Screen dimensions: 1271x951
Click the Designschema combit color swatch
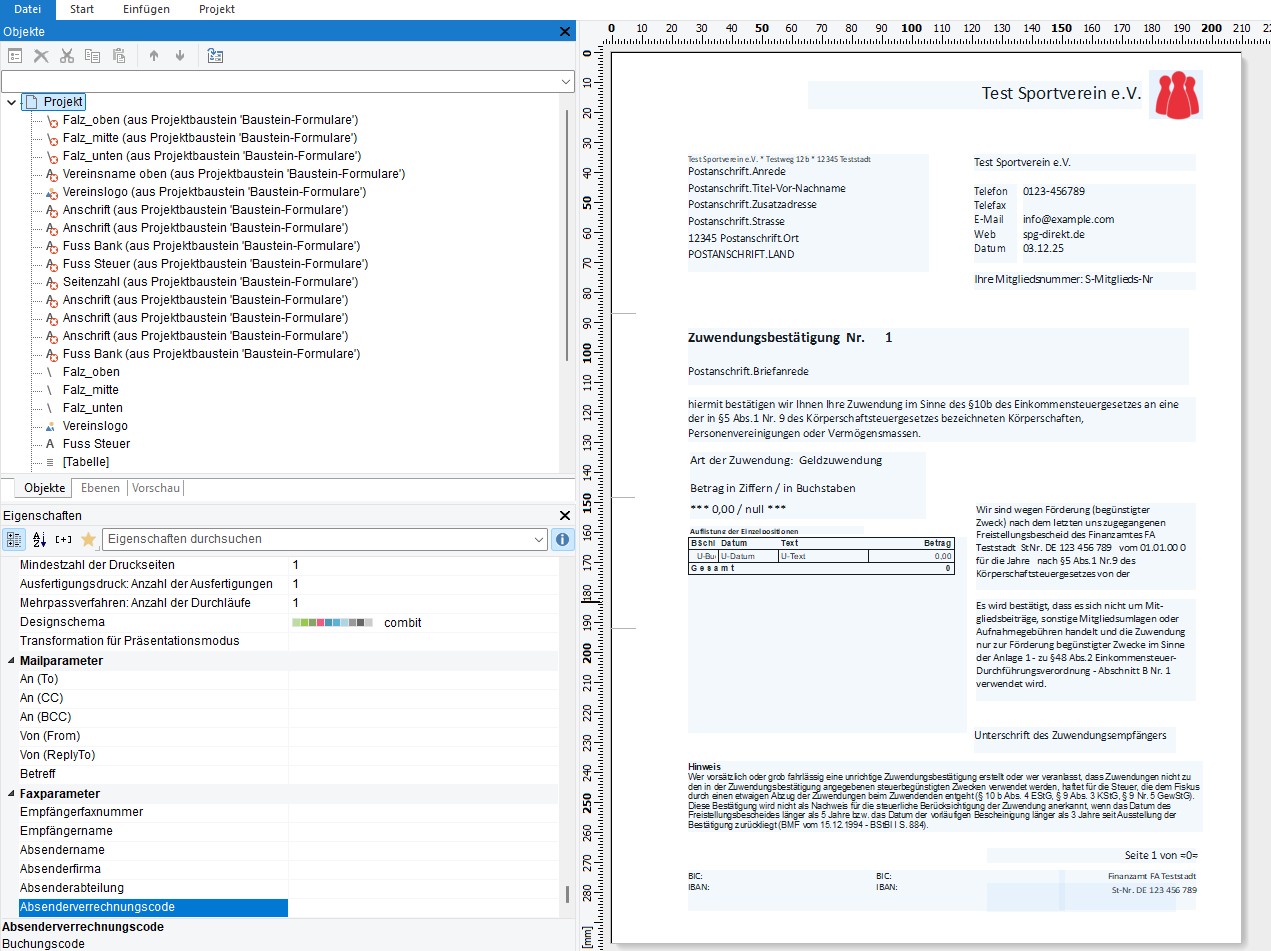[332, 623]
